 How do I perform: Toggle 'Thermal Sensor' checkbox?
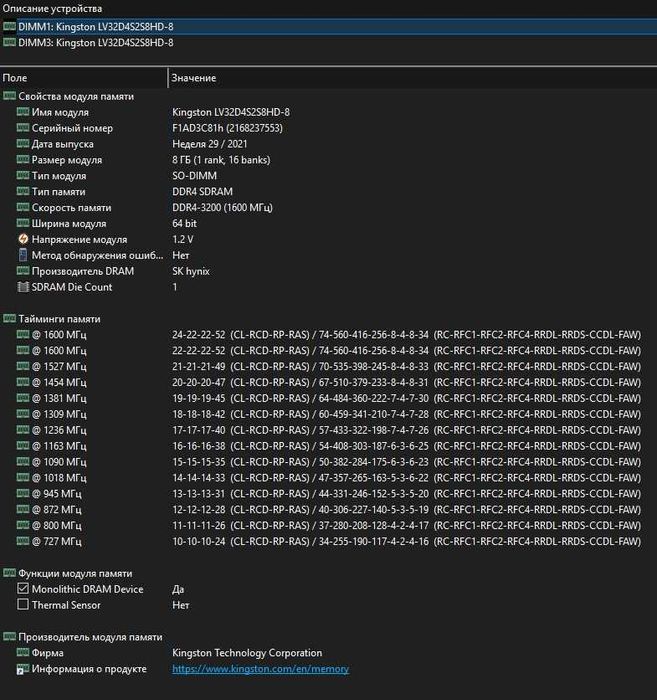tap(23, 604)
